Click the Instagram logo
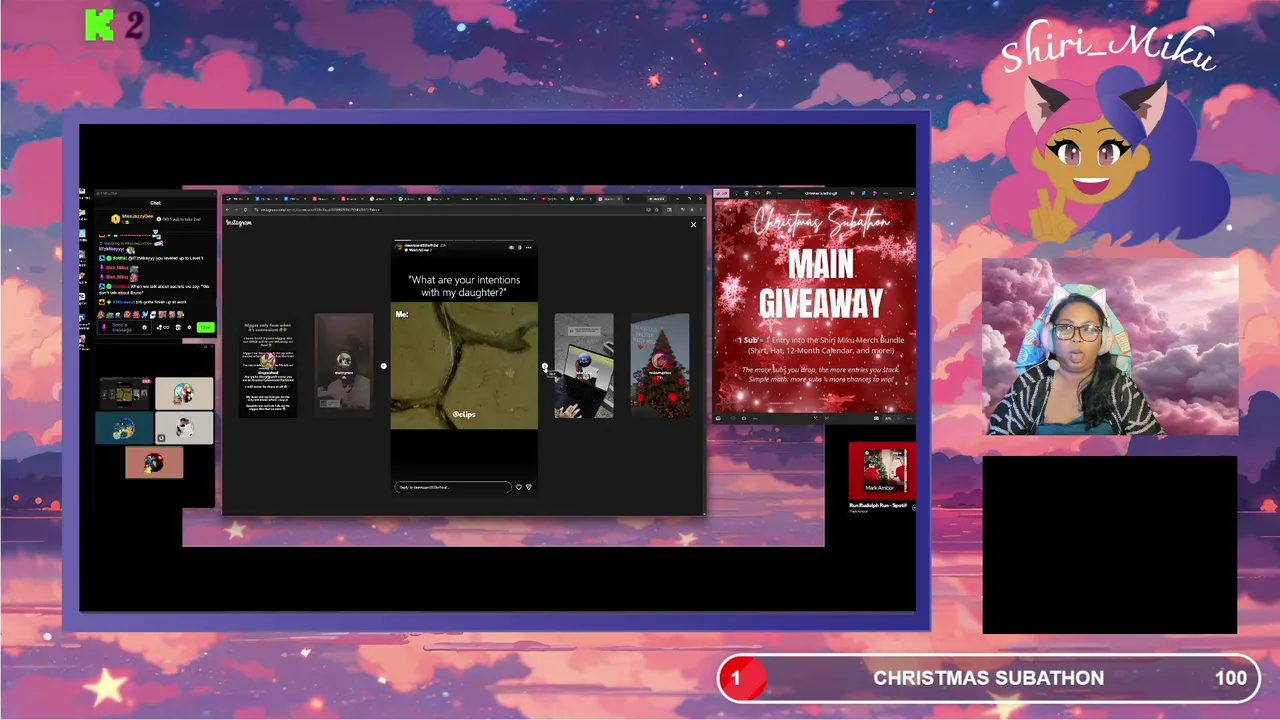This screenshot has width=1280, height=720. pos(238,223)
